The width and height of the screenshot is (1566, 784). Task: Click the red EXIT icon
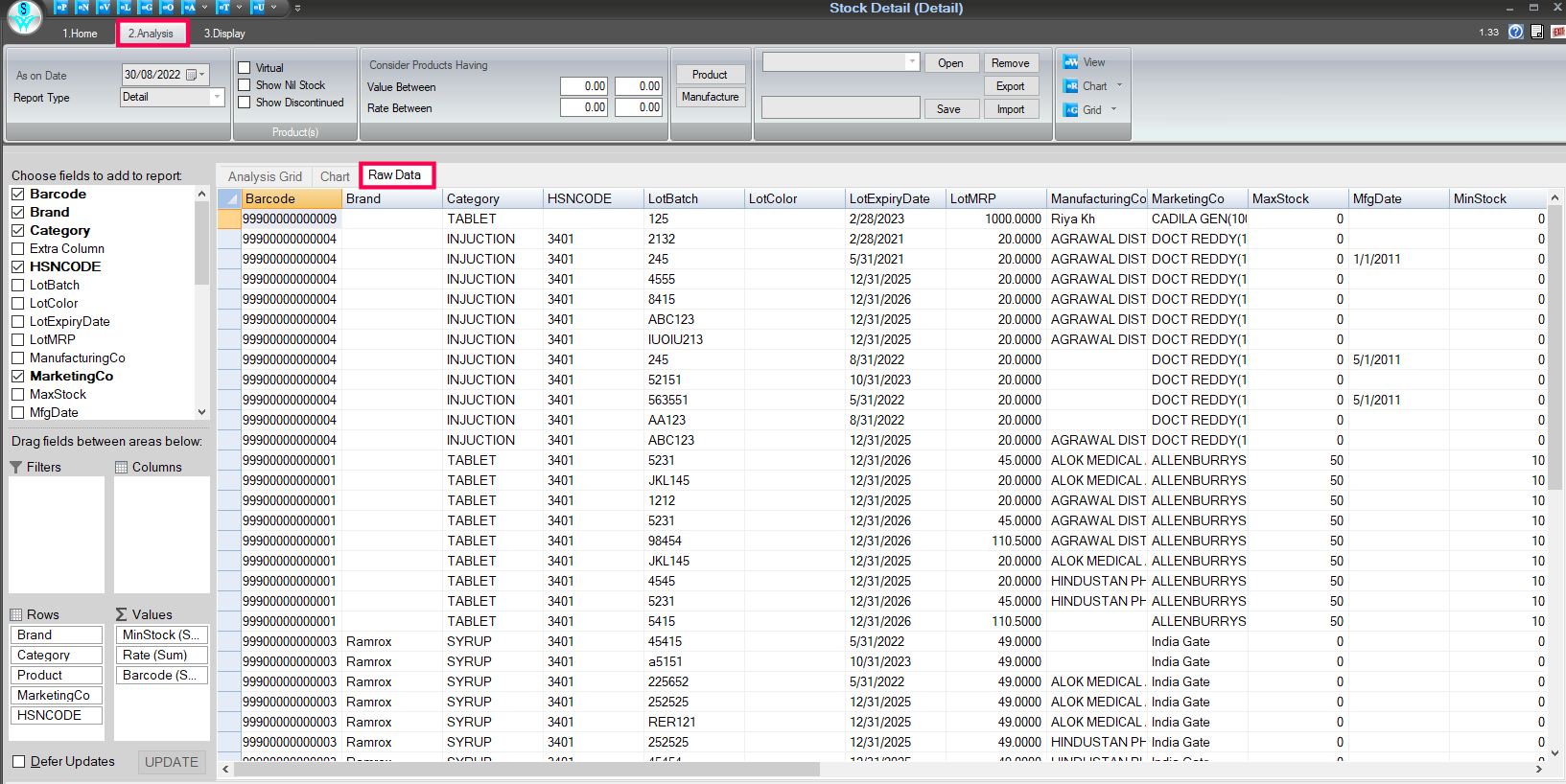[x=1558, y=32]
